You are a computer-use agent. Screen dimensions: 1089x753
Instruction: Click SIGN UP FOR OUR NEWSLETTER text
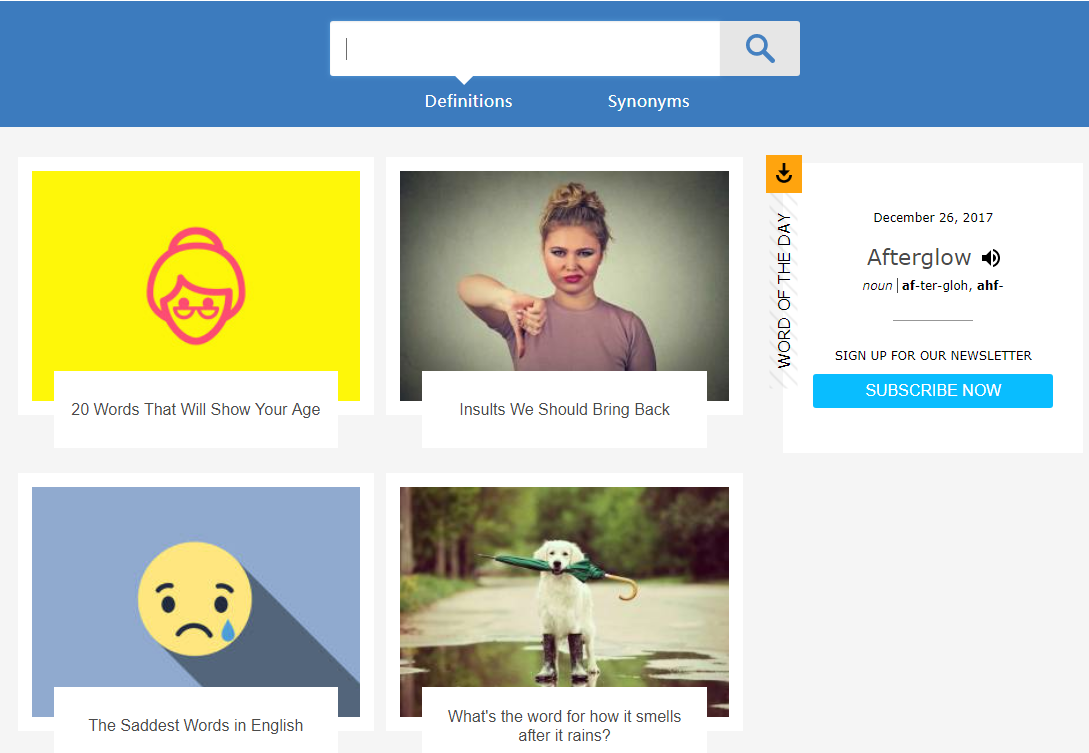[933, 356]
